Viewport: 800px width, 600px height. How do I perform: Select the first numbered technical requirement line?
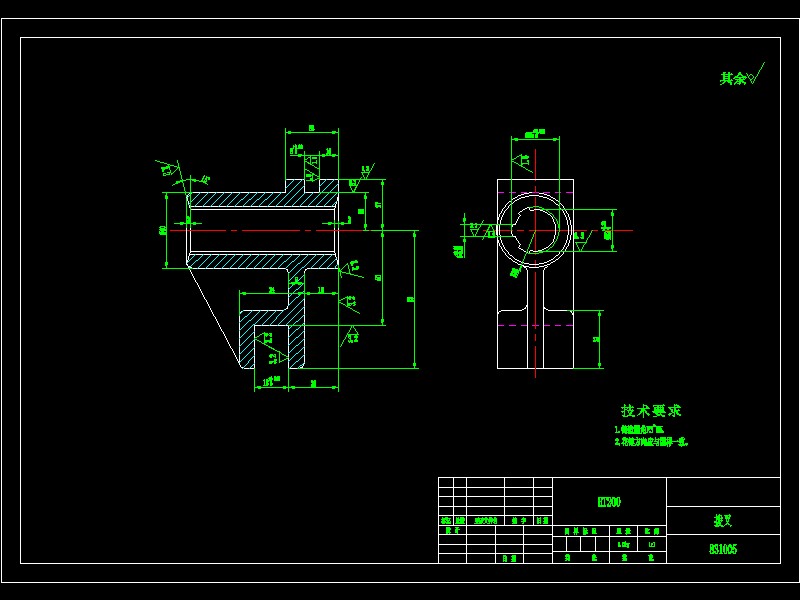[x=639, y=430]
